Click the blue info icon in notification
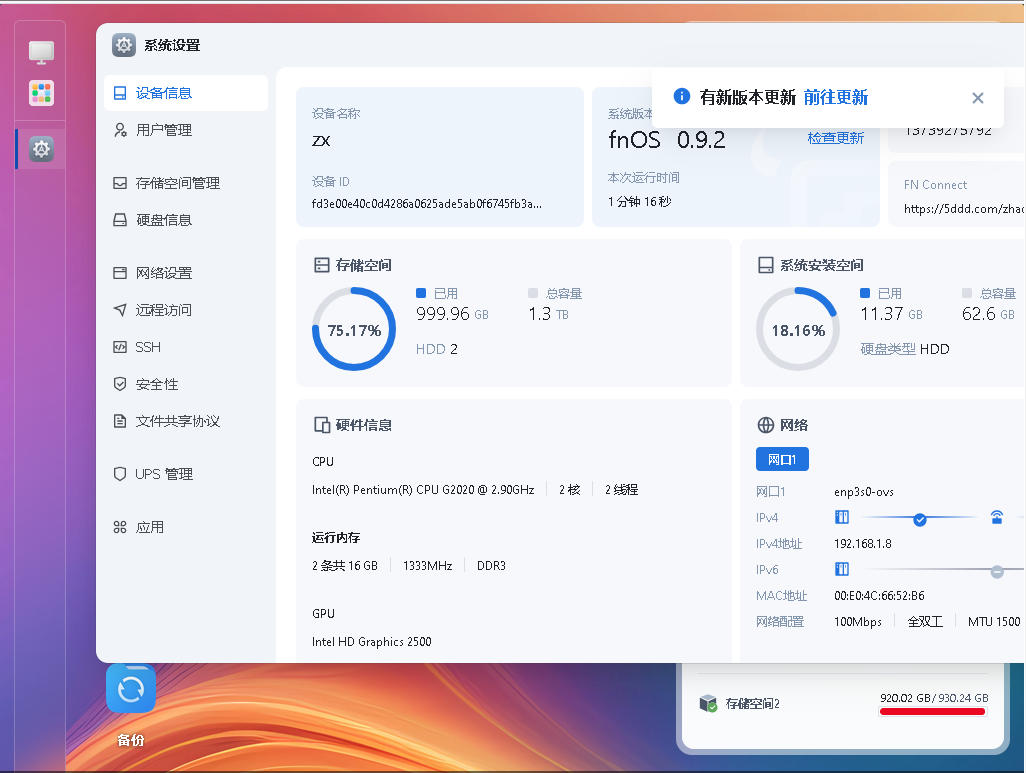Screen dimensions: 1026x773 681,96
